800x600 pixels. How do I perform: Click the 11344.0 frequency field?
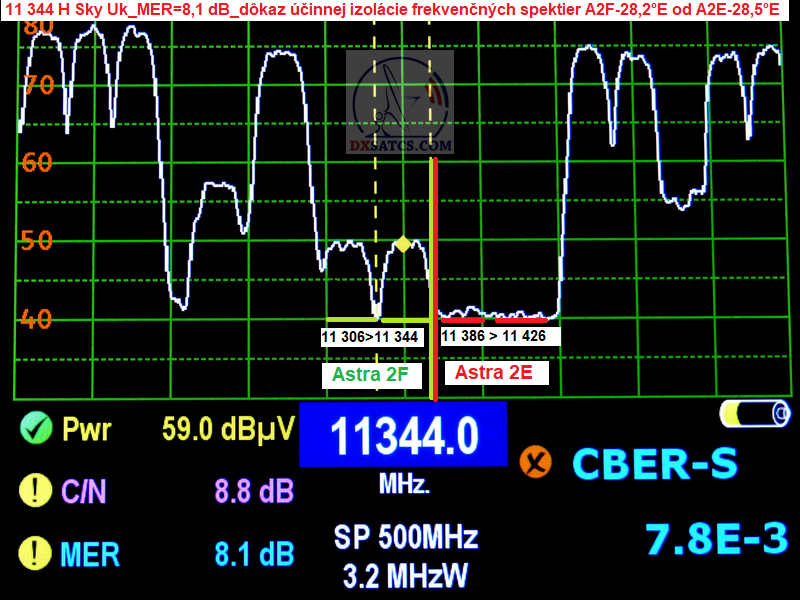[x=403, y=436]
